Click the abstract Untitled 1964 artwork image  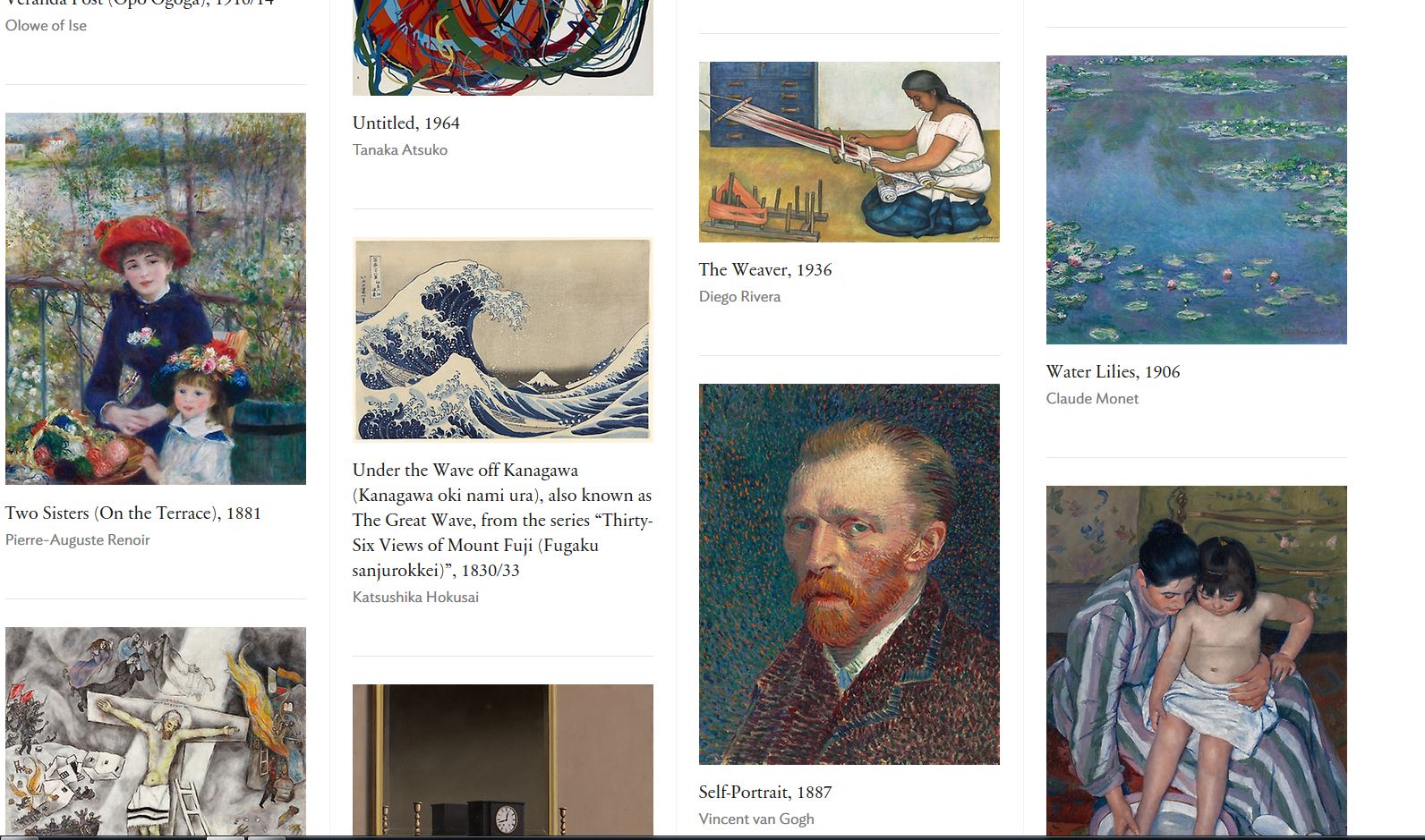coord(503,47)
